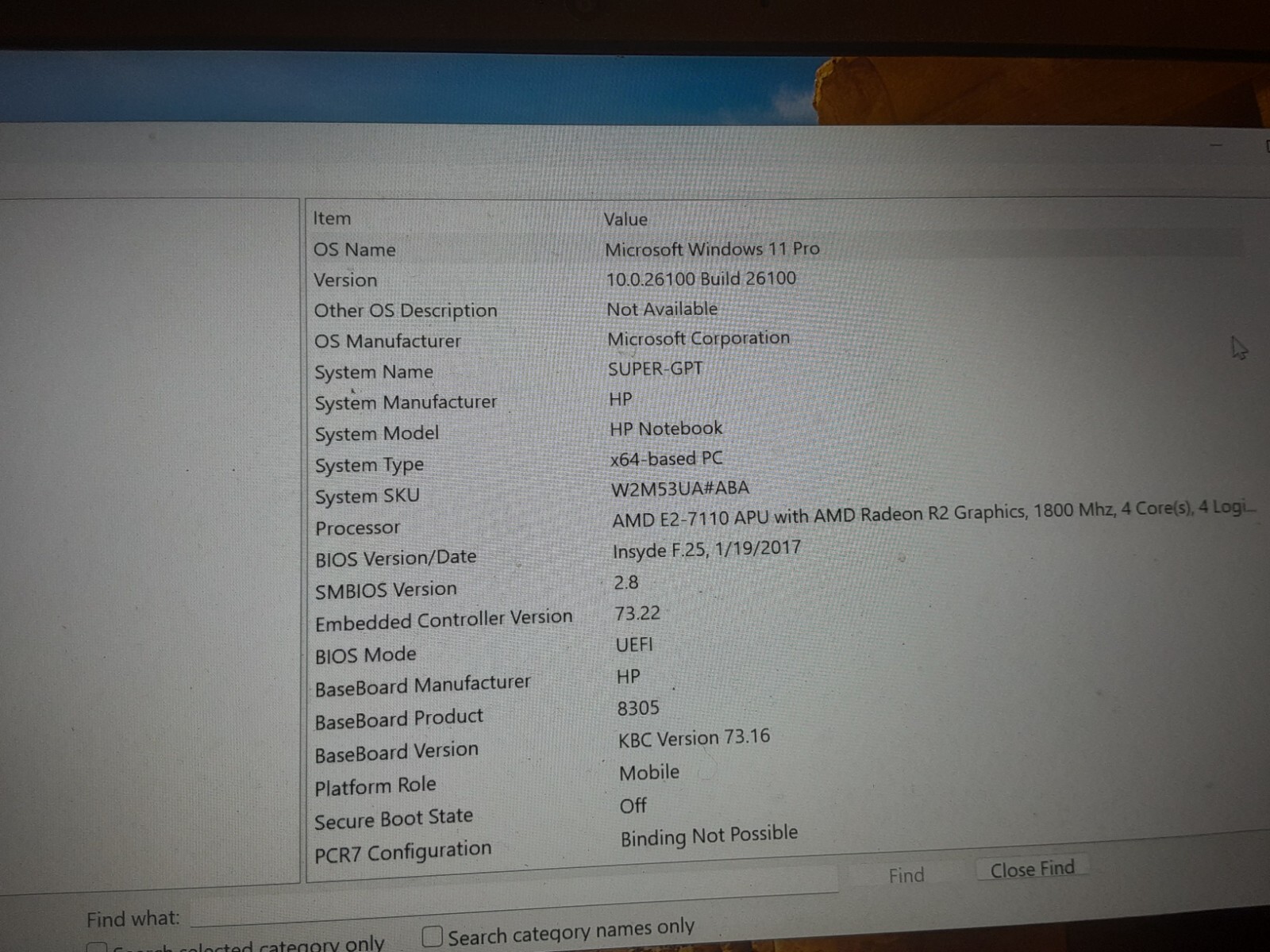Click the Close Find button
The height and width of the screenshot is (952, 1270).
coord(1032,869)
